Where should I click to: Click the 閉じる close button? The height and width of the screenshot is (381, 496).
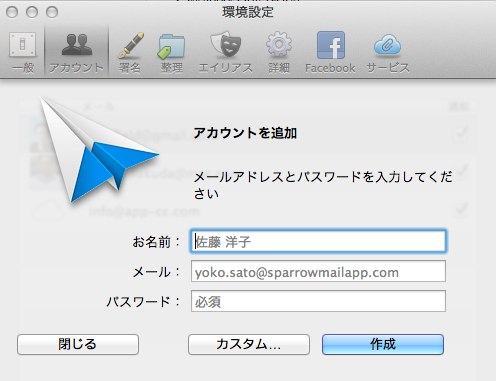coord(78,344)
